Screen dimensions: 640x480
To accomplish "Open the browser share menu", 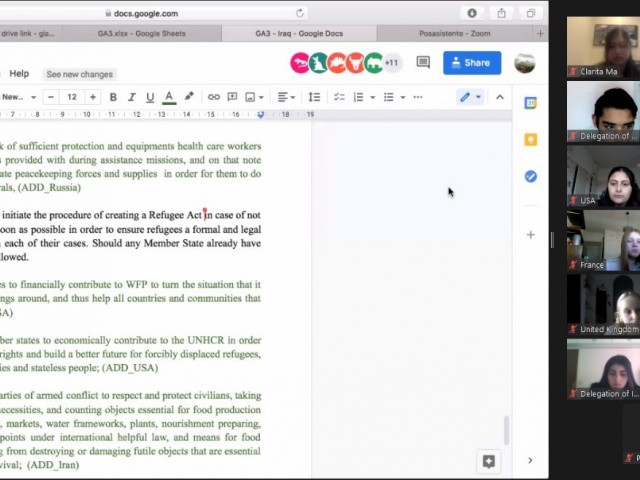I will pyautogui.click(x=501, y=13).
